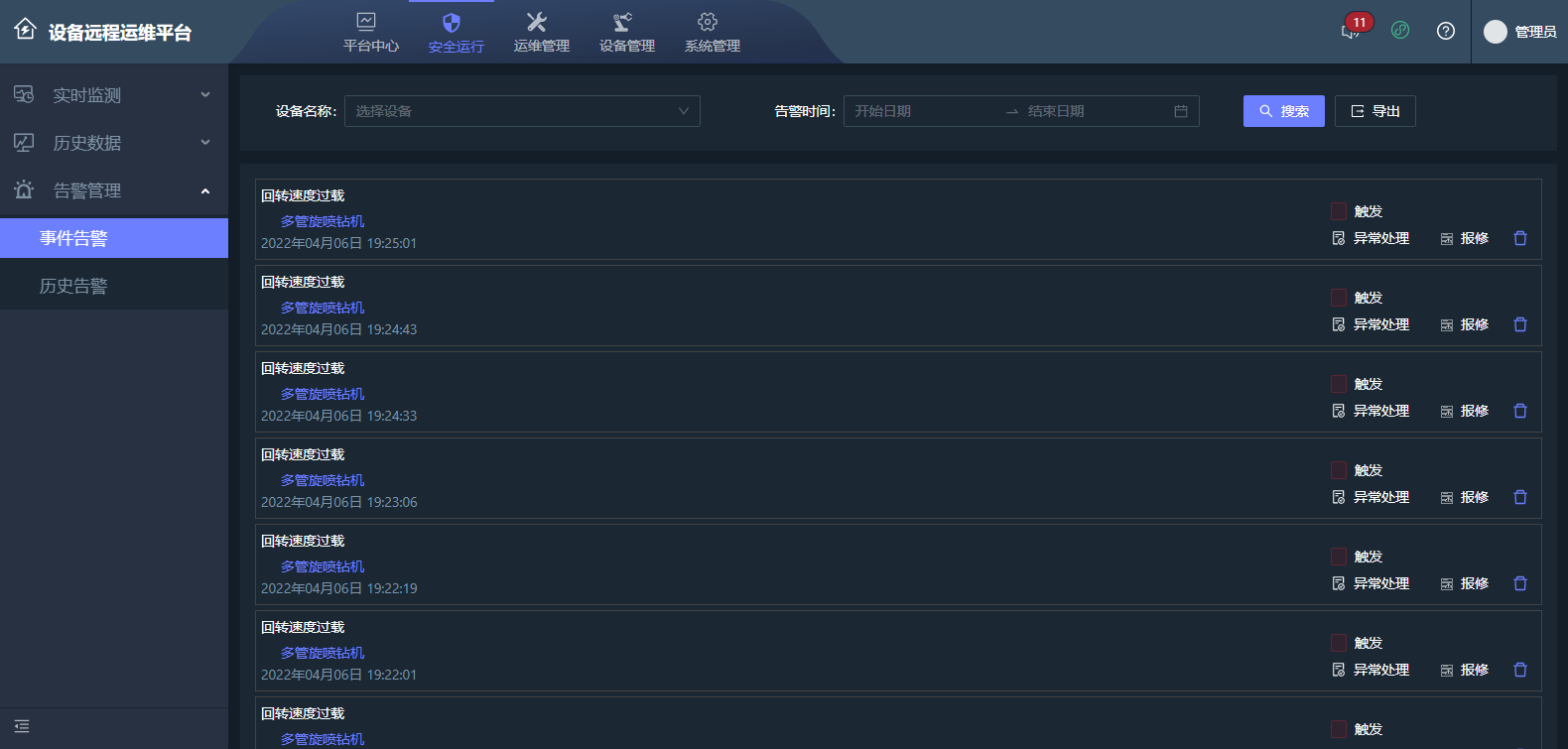Click the help question mark icon
Screen dimensions: 1568x749
click(1446, 31)
